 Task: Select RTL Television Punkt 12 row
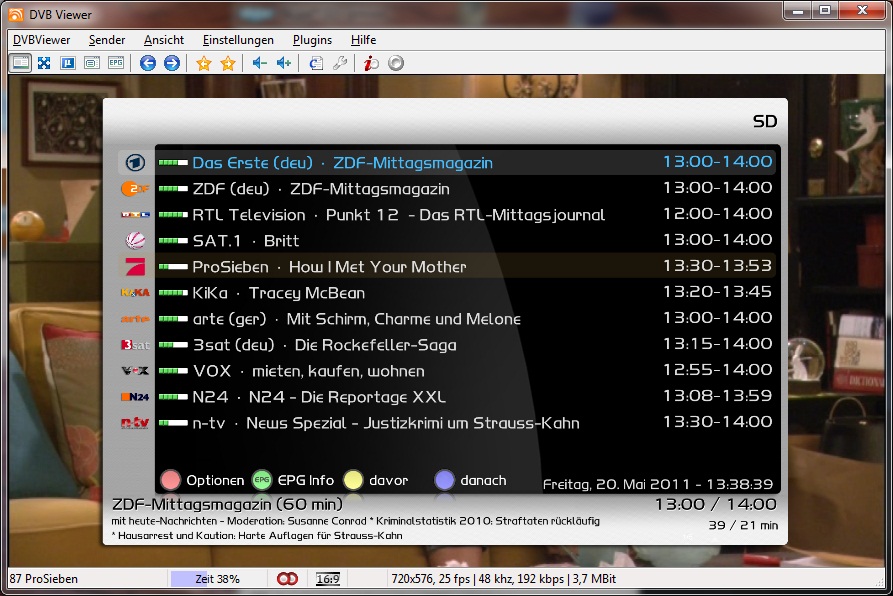(466, 215)
